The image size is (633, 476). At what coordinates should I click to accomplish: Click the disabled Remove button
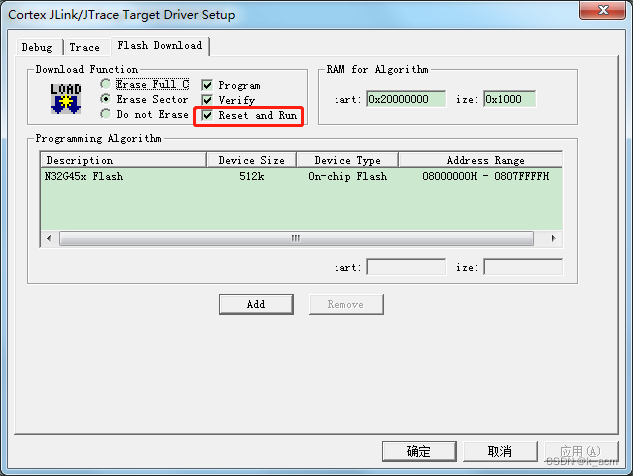pyautogui.click(x=346, y=304)
